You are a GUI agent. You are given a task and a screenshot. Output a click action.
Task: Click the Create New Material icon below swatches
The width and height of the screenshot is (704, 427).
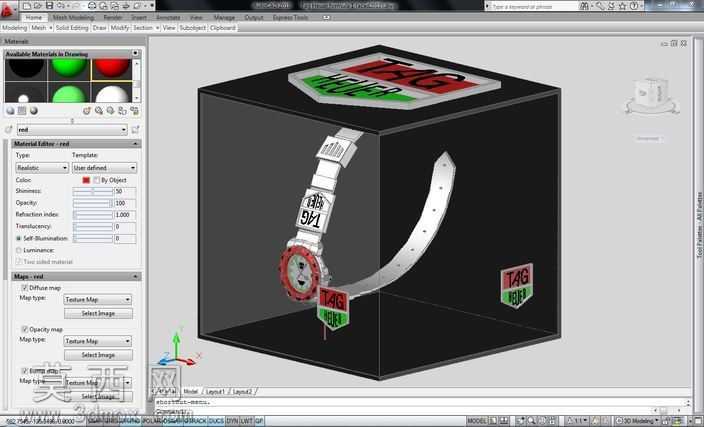point(87,110)
